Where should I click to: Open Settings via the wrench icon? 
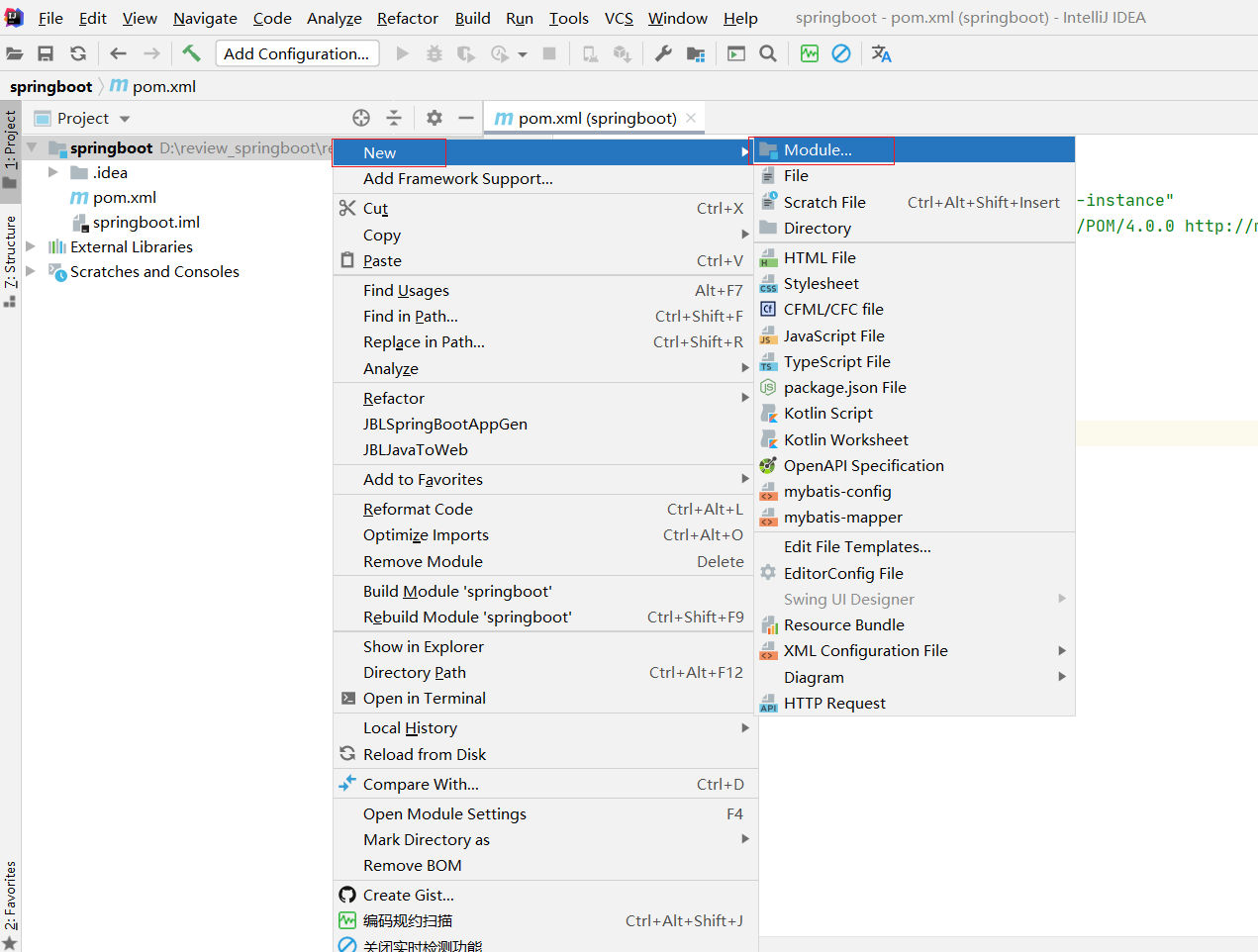click(663, 53)
